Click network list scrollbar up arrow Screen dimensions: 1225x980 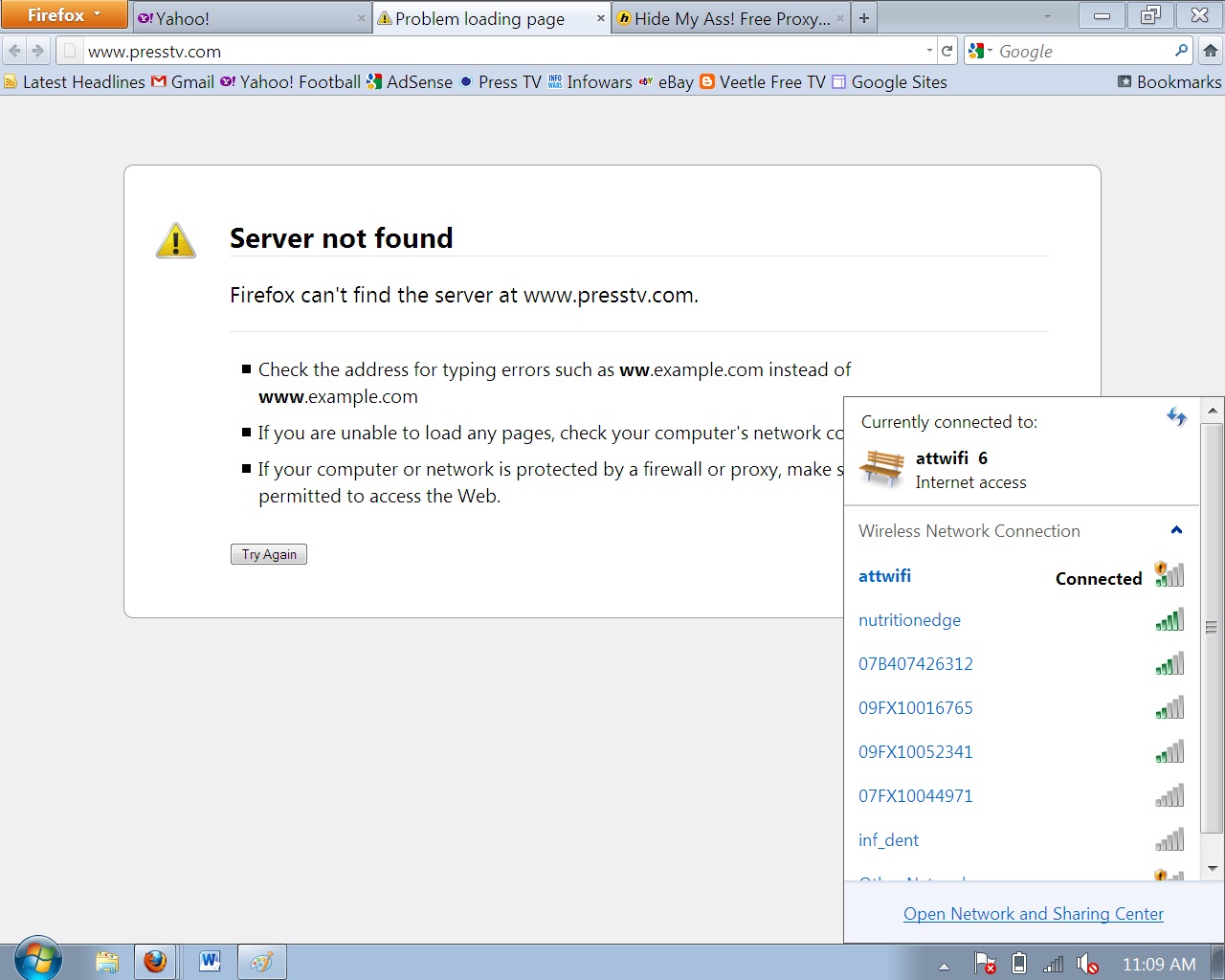pos(1213,412)
